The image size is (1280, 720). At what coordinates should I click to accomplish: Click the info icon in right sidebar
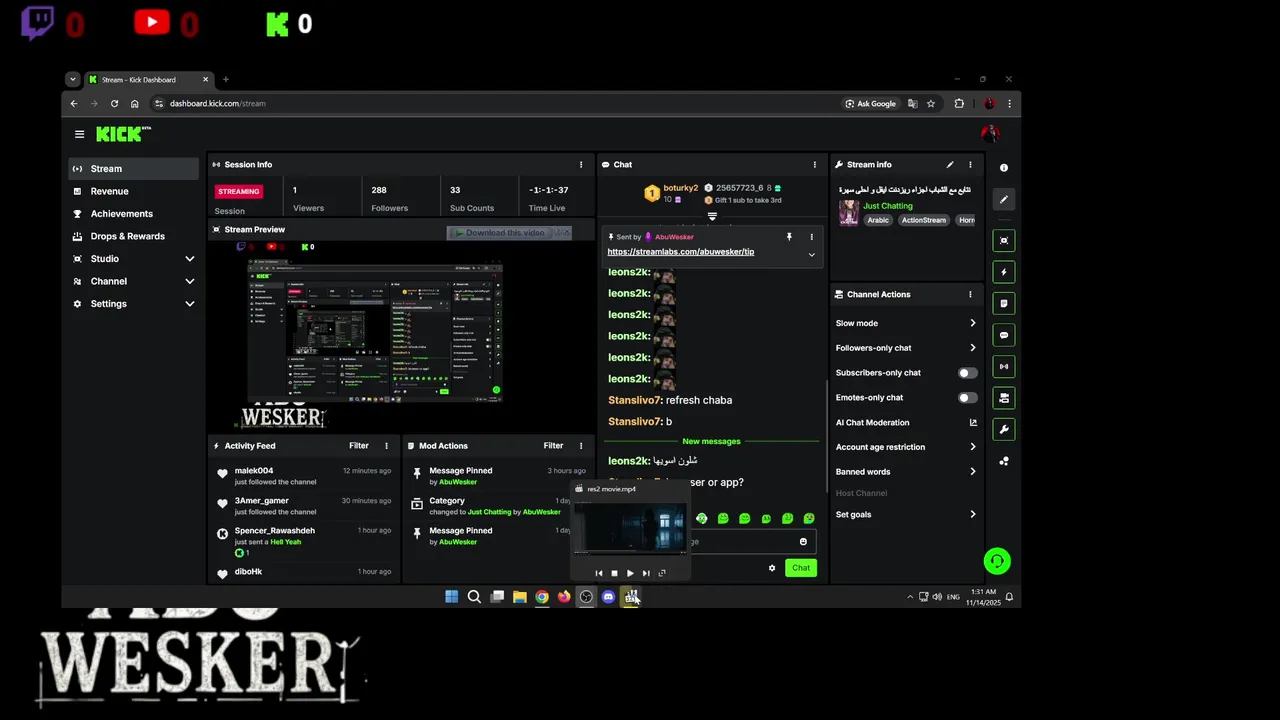1004,168
